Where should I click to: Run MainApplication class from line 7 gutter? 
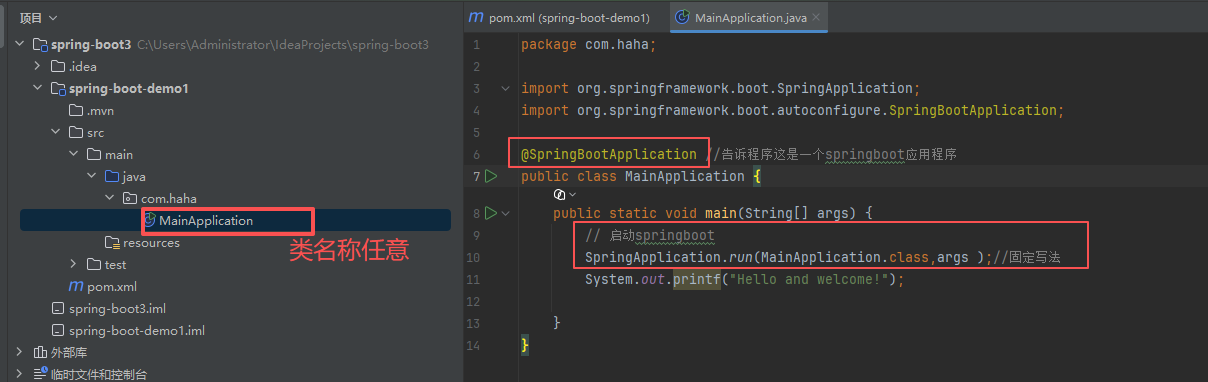tap(490, 176)
